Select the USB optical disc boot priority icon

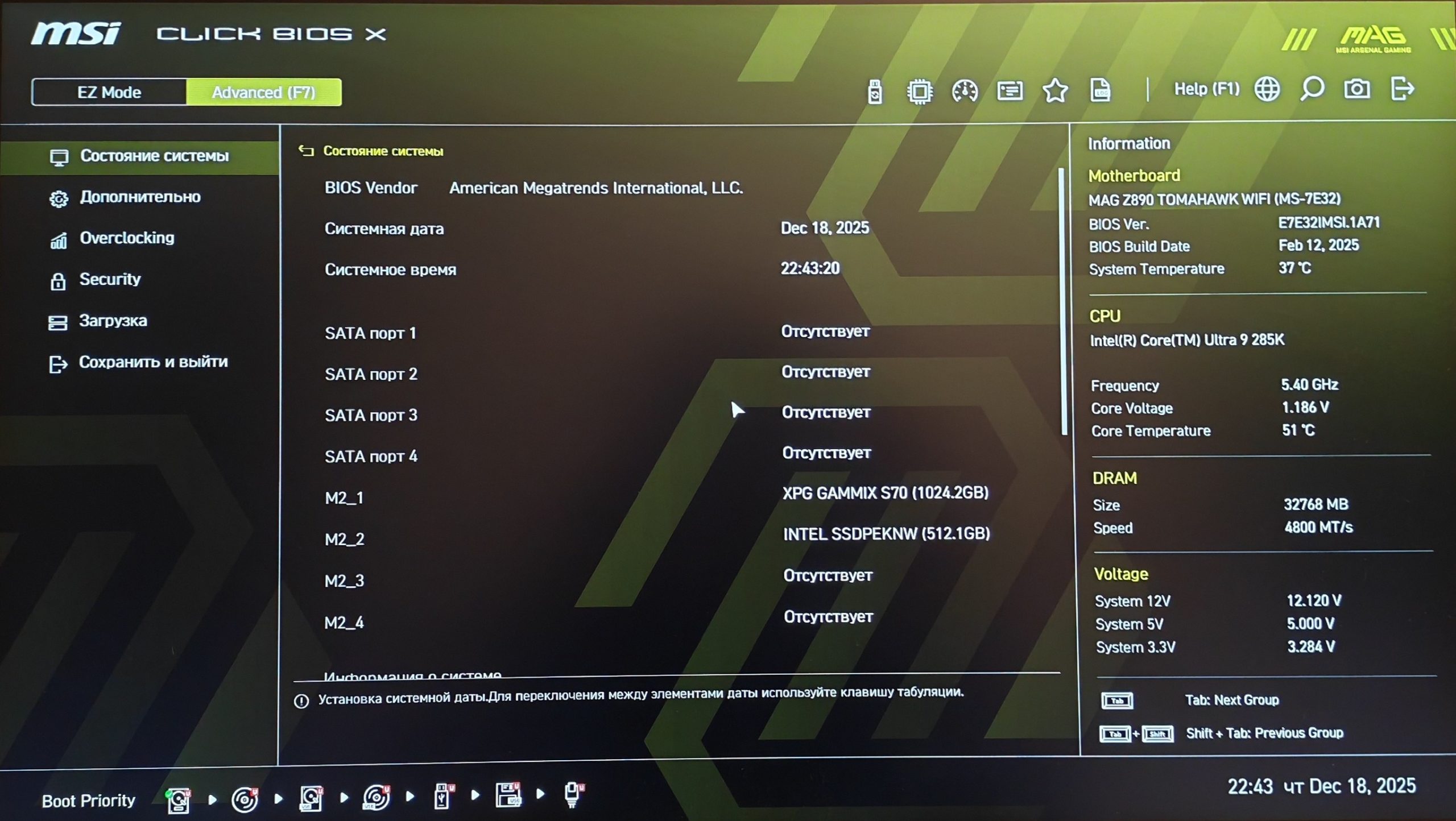click(x=377, y=798)
